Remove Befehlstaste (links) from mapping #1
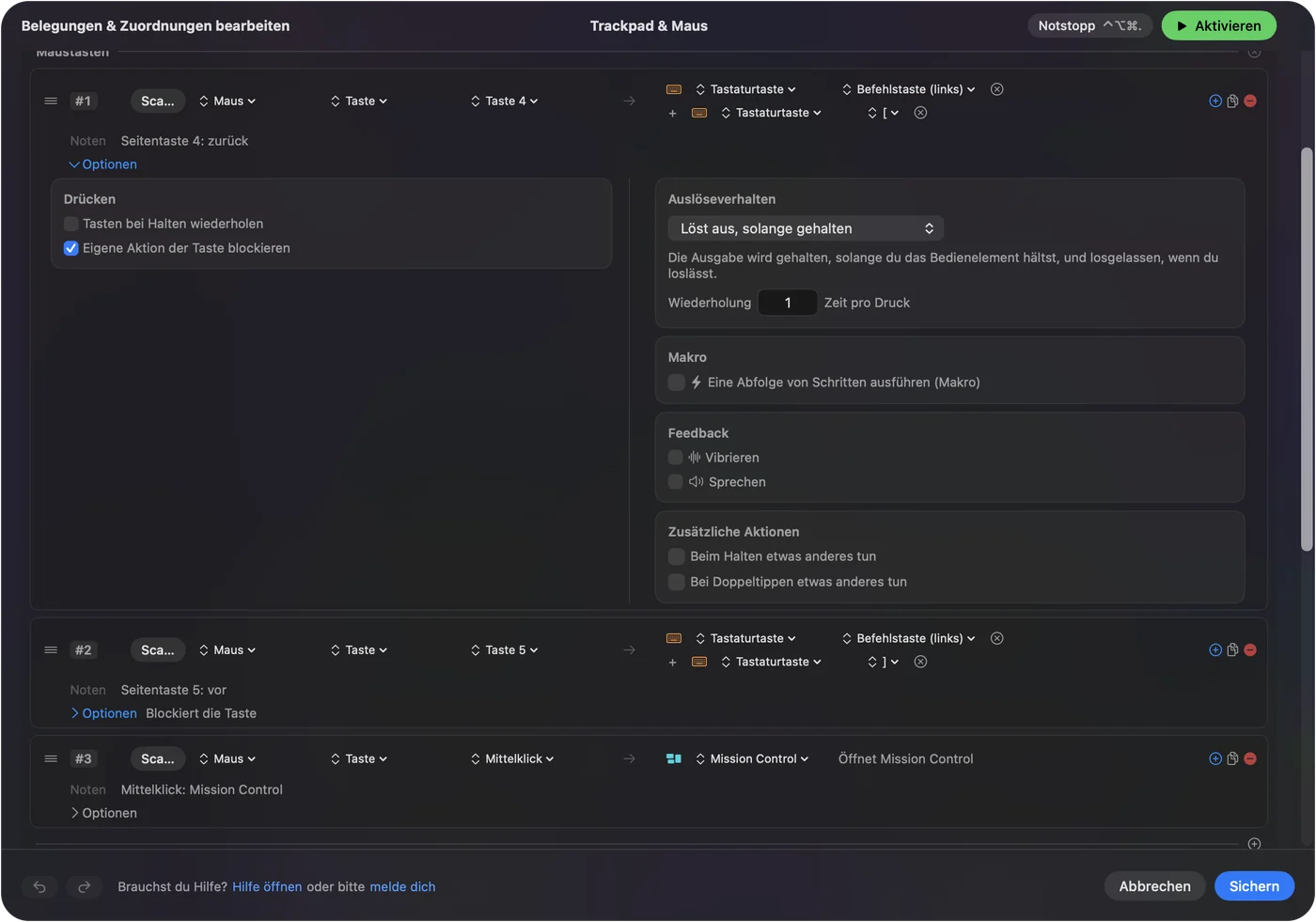This screenshot has height=922, width=1316. [x=997, y=89]
